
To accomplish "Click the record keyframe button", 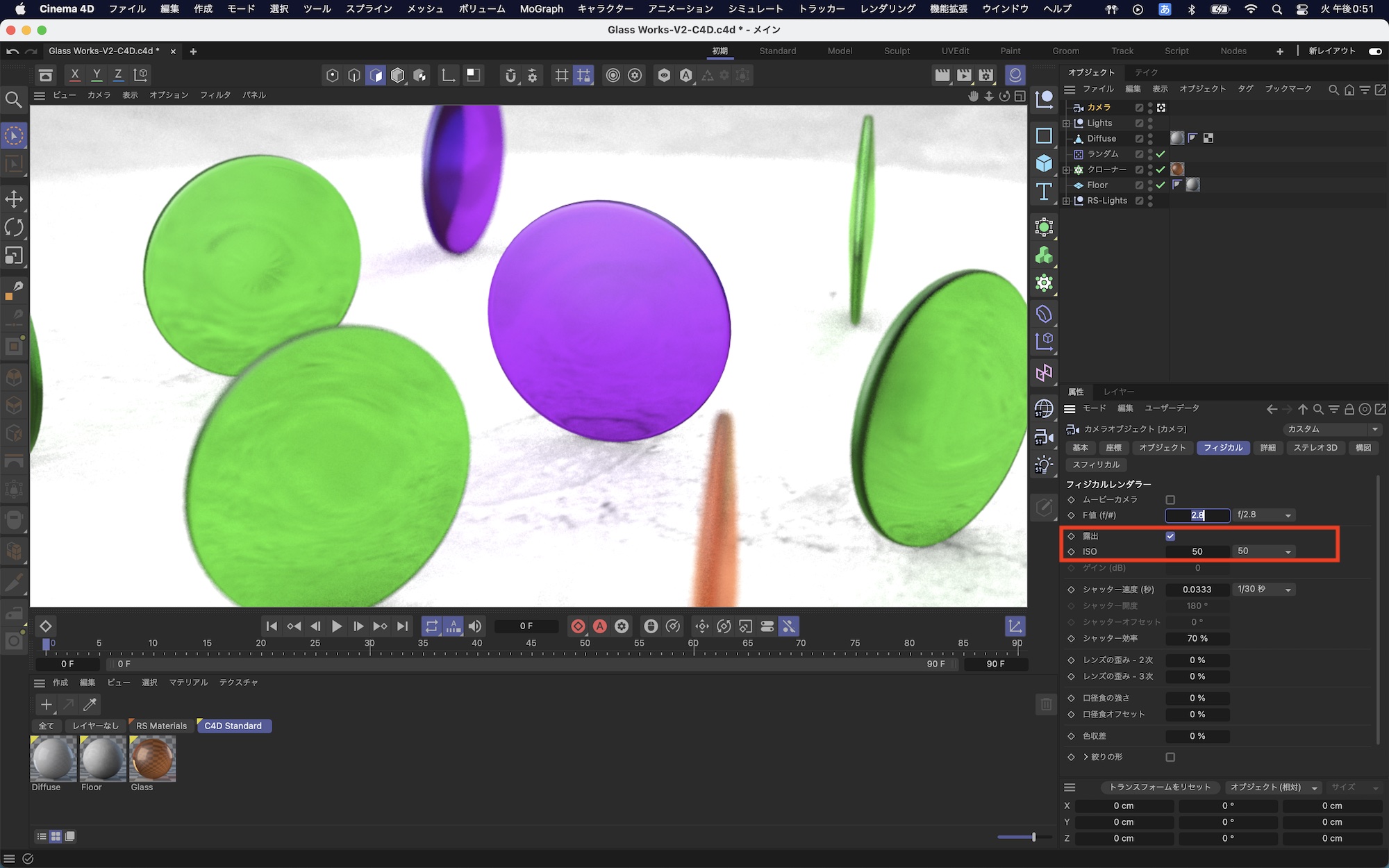I will 578,626.
